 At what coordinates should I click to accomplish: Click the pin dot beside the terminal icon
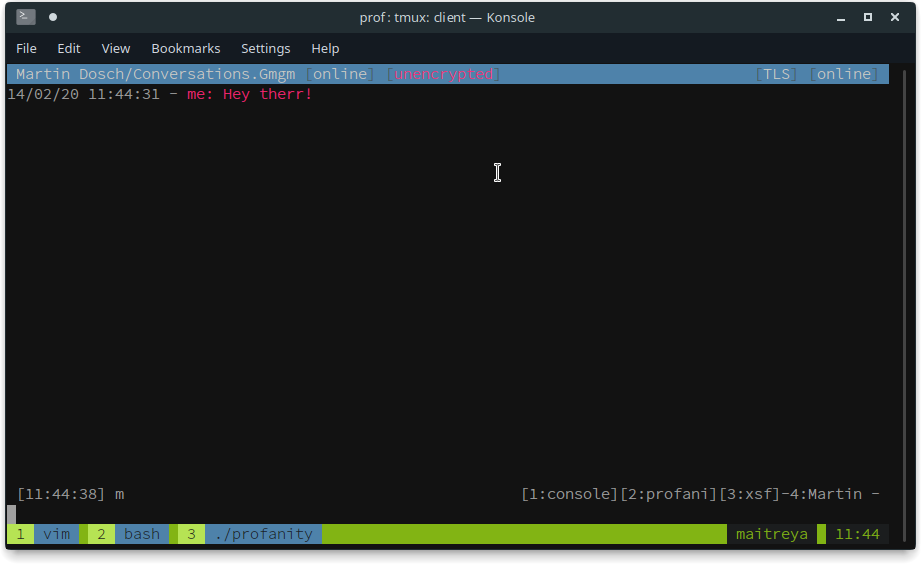tap(53, 17)
